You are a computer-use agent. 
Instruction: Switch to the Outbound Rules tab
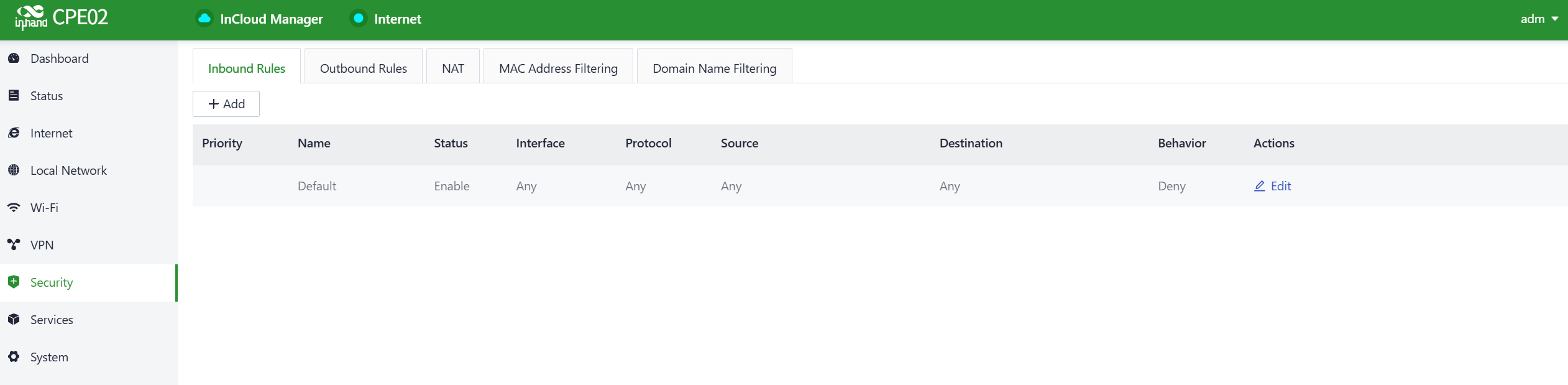pos(363,68)
